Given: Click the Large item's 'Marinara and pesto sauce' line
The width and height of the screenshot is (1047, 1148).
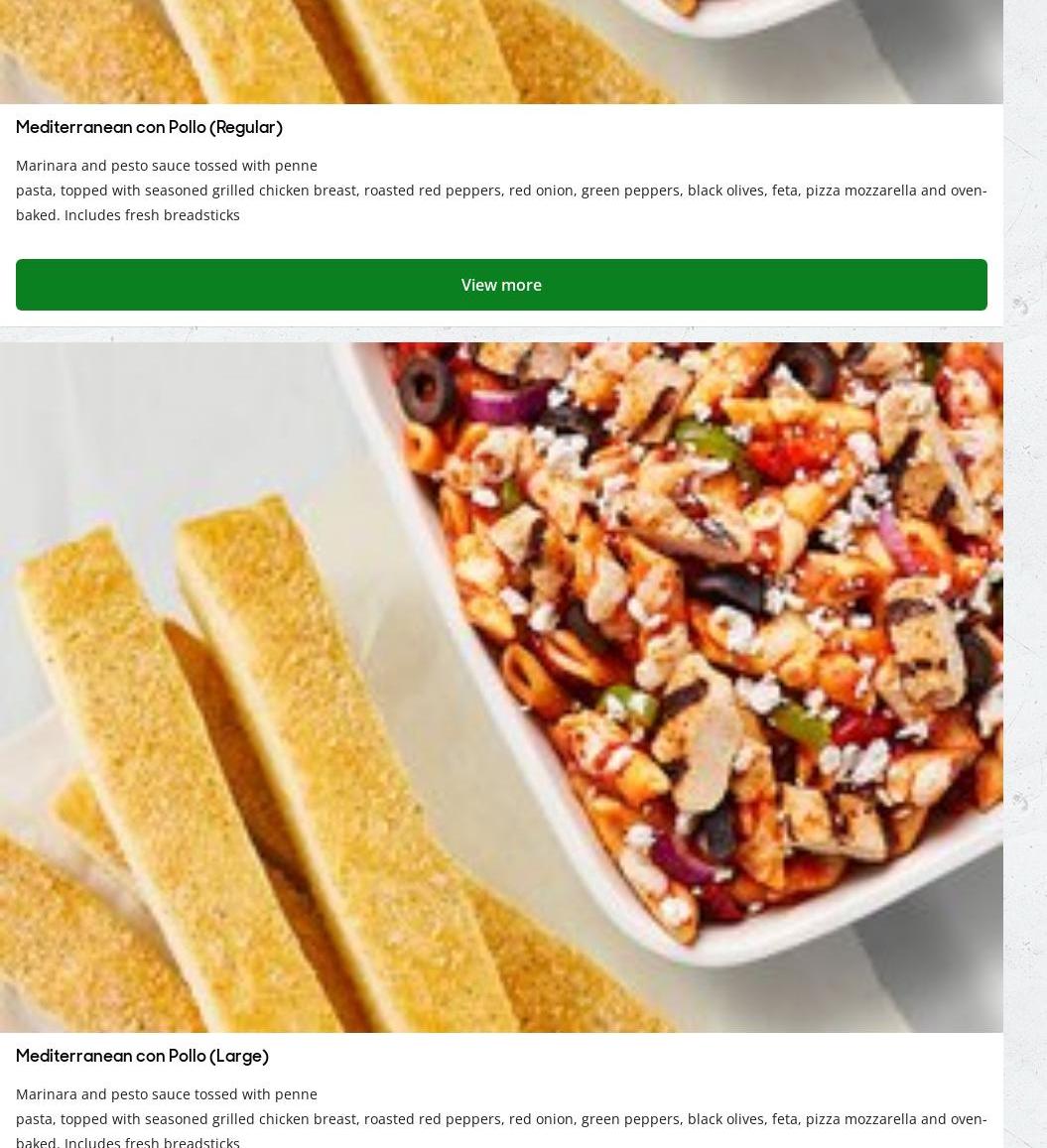Looking at the screenshot, I should click(166, 1093).
